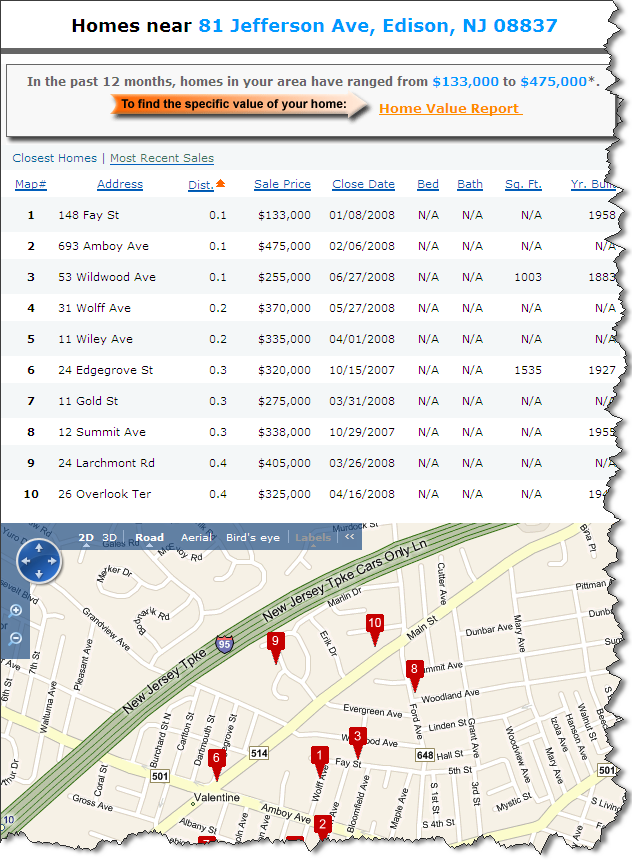Click route 514 marker on map
Screen dimensions: 632x860
[259, 753]
